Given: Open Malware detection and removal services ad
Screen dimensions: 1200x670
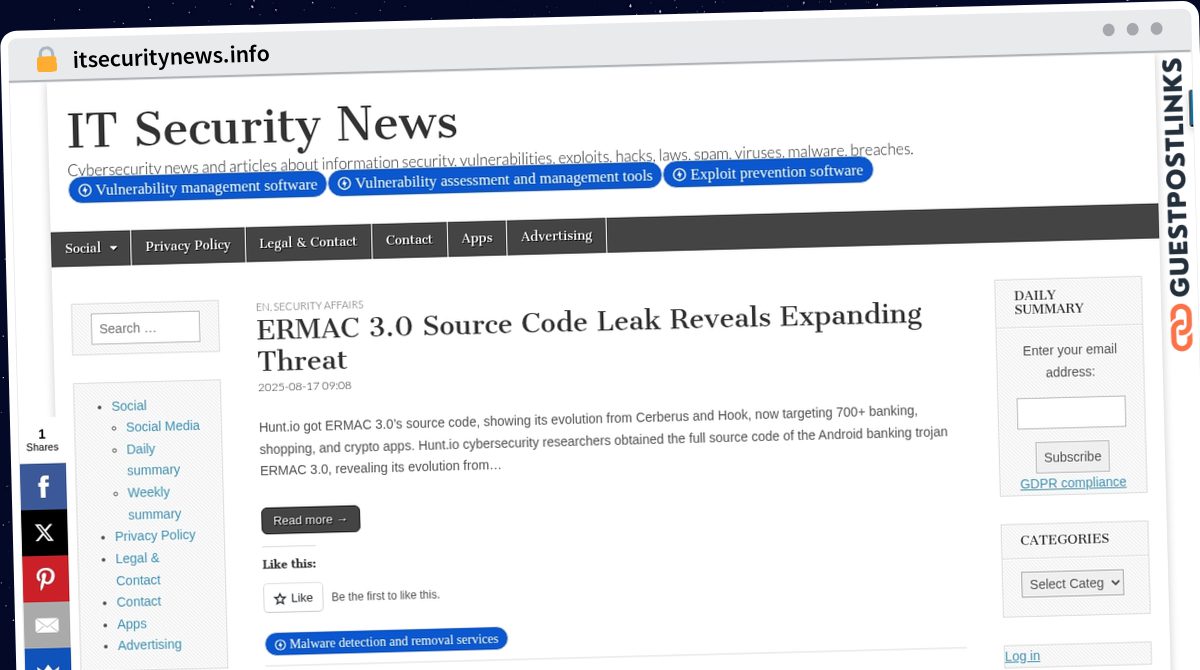Looking at the screenshot, I should pyautogui.click(x=386, y=641).
